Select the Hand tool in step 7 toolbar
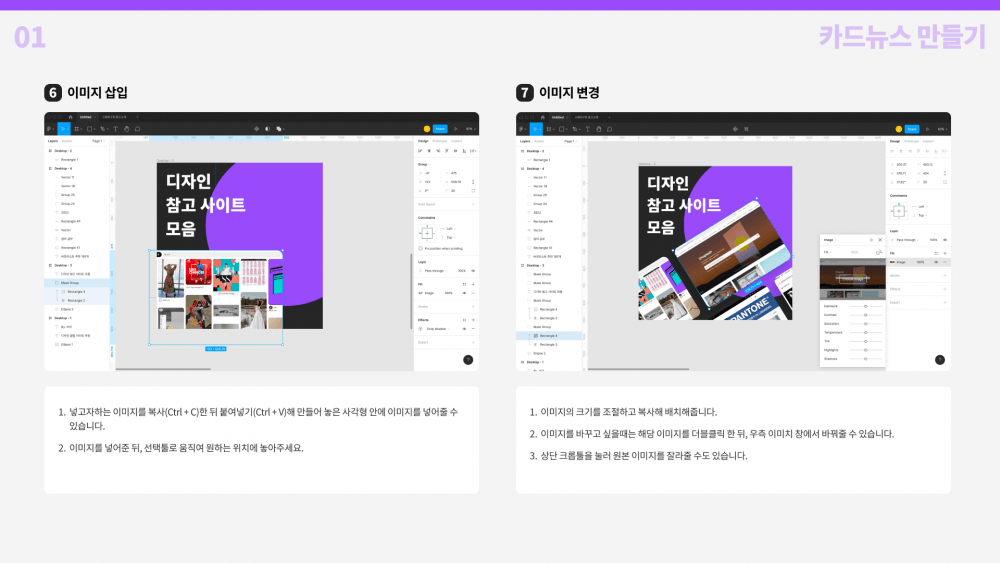The image size is (1000, 563). (598, 128)
